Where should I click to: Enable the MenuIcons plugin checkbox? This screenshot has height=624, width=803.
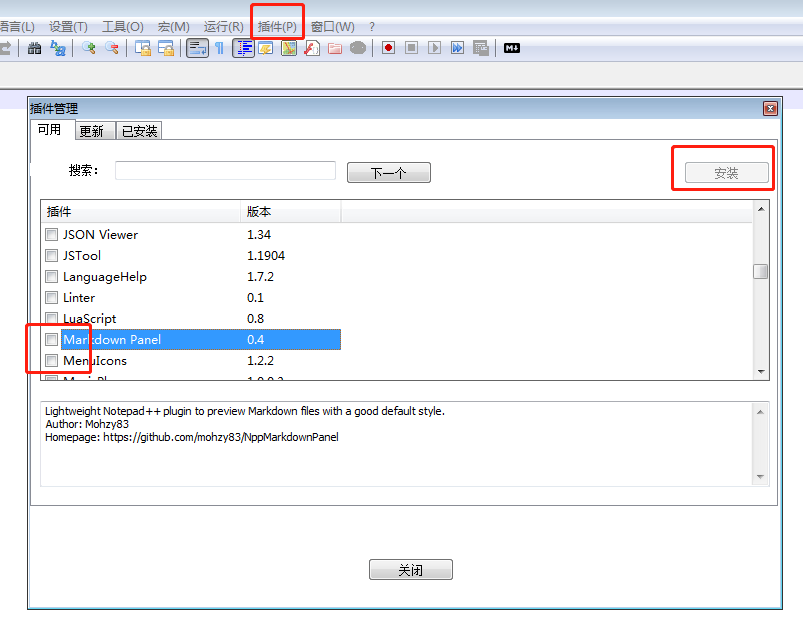[x=51, y=360]
